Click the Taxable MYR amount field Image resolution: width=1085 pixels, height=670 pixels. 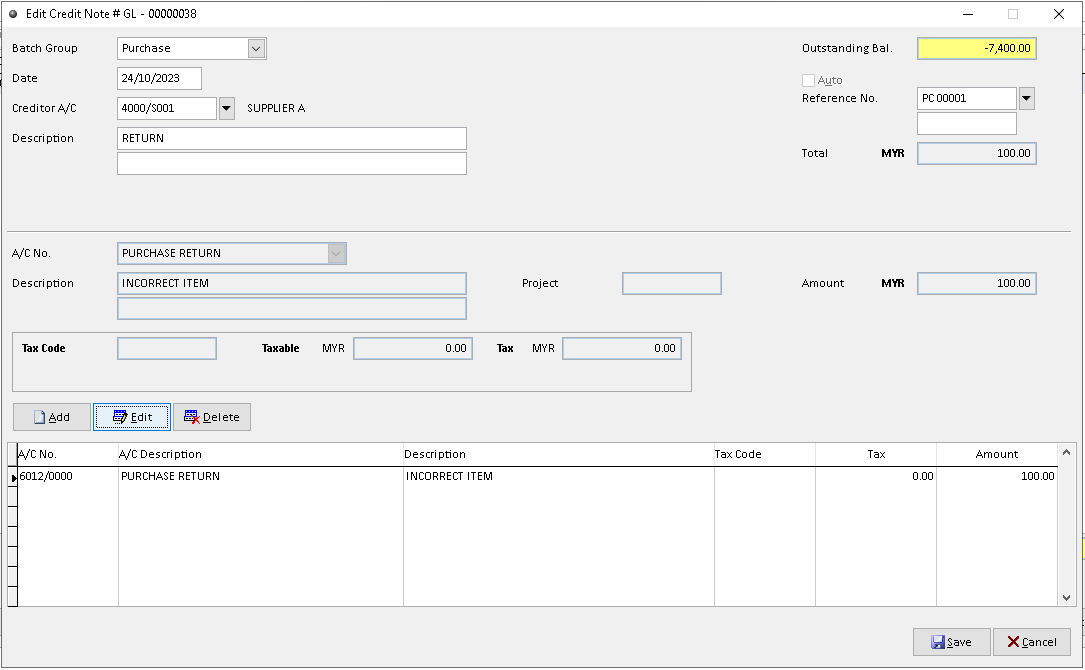point(412,348)
